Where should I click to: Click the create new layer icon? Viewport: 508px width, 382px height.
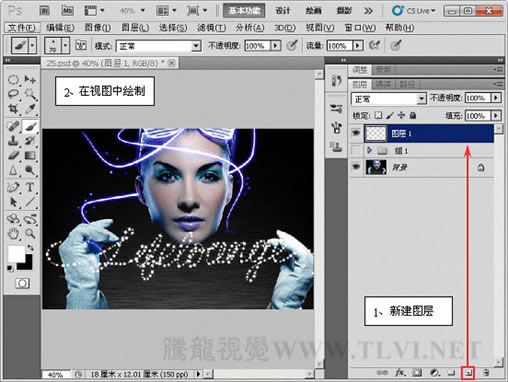[x=468, y=373]
